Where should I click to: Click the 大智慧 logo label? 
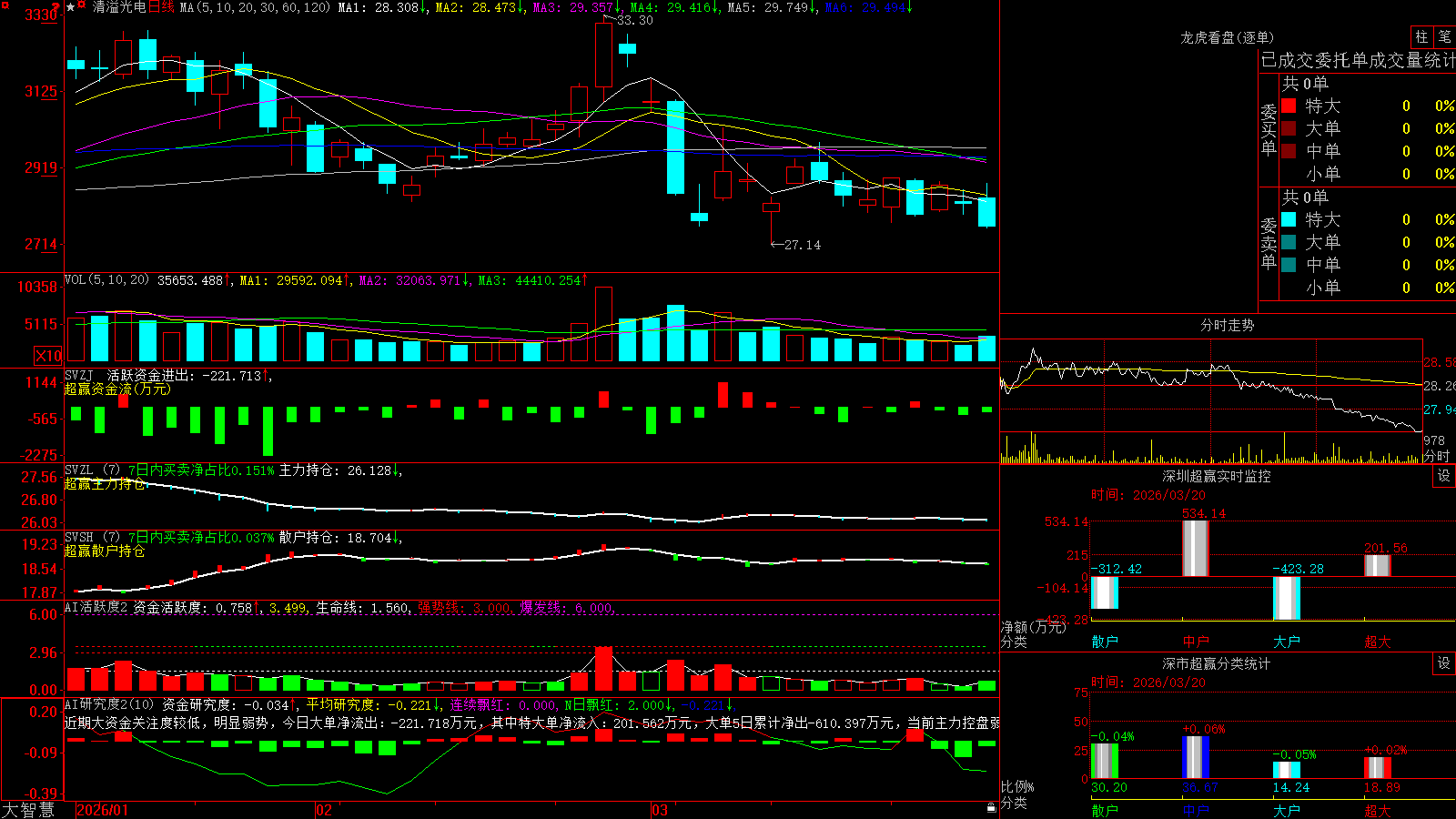[28, 810]
